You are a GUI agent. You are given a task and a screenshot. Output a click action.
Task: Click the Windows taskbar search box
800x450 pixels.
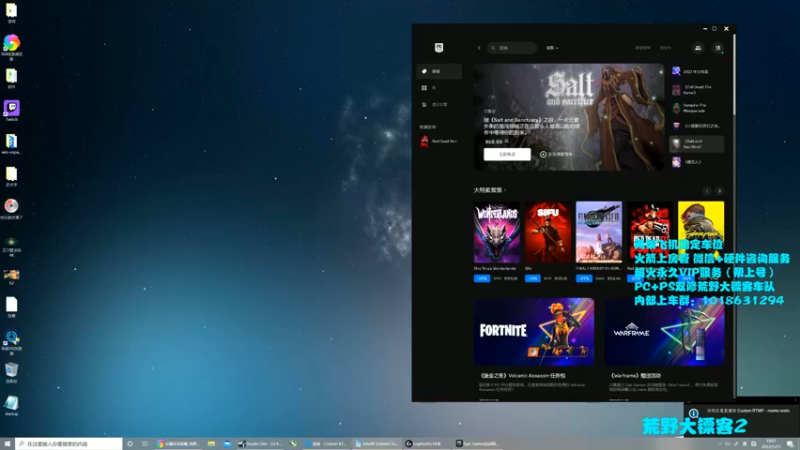pos(69,444)
